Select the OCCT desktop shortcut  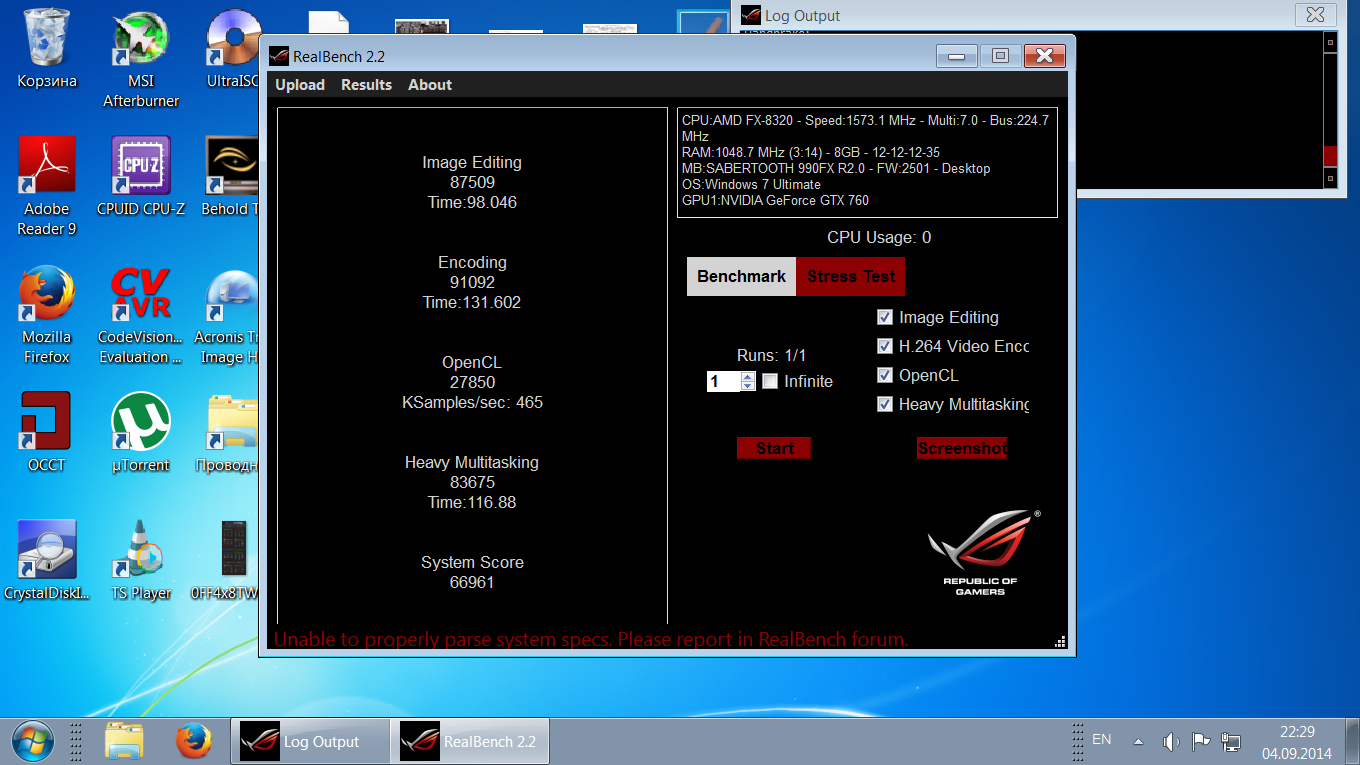pos(46,432)
